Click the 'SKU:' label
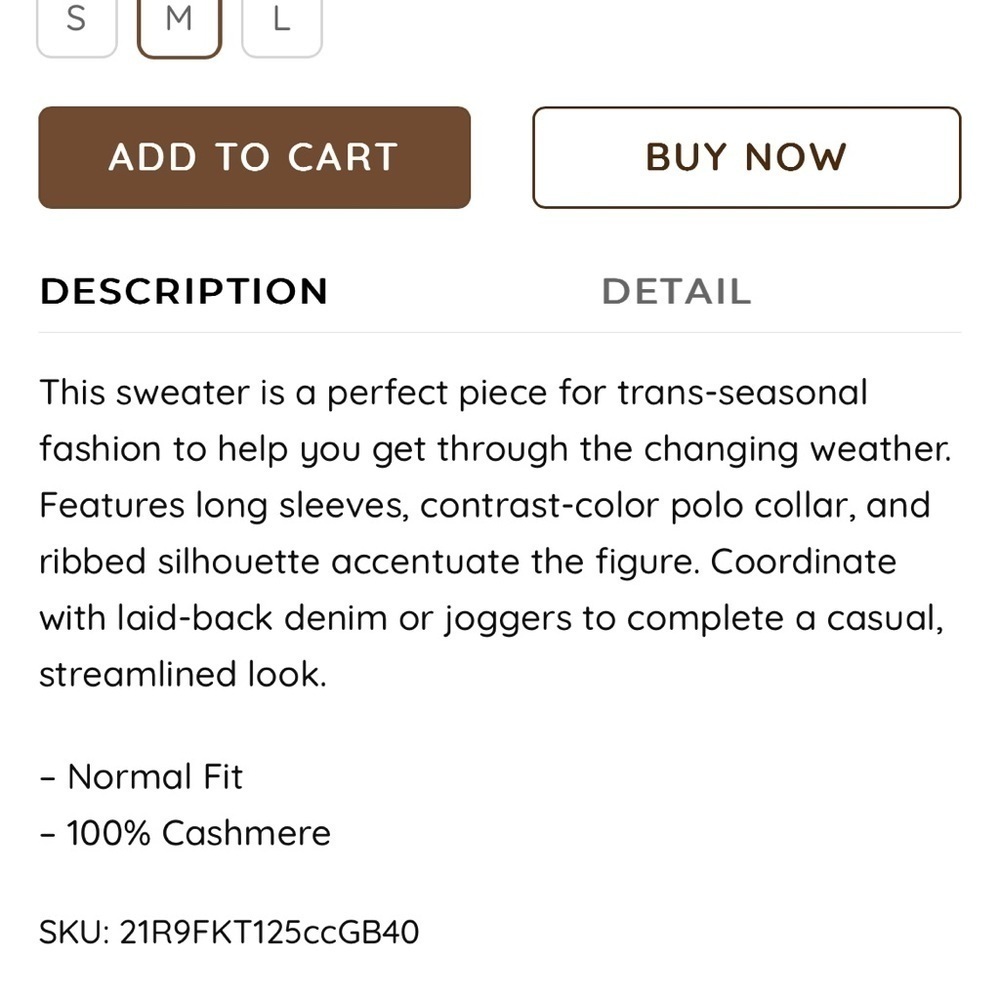 click(75, 932)
